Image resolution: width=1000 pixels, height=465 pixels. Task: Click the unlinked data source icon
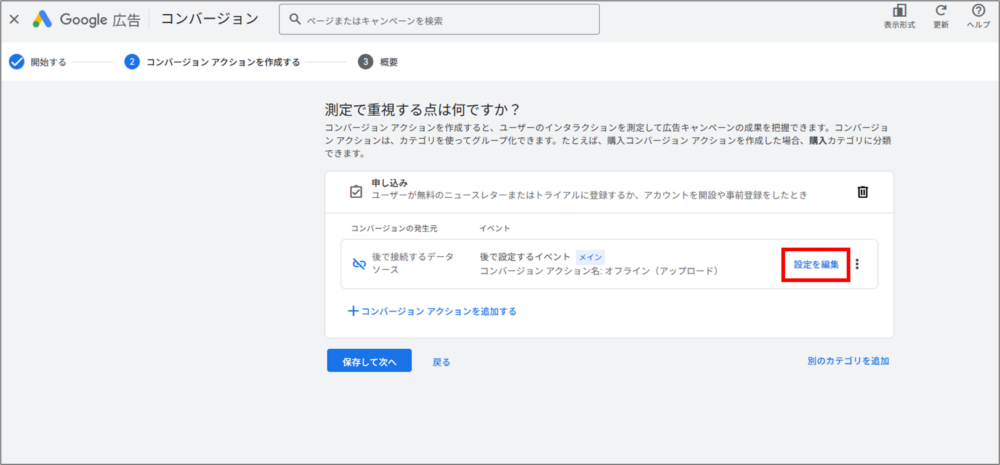359,264
